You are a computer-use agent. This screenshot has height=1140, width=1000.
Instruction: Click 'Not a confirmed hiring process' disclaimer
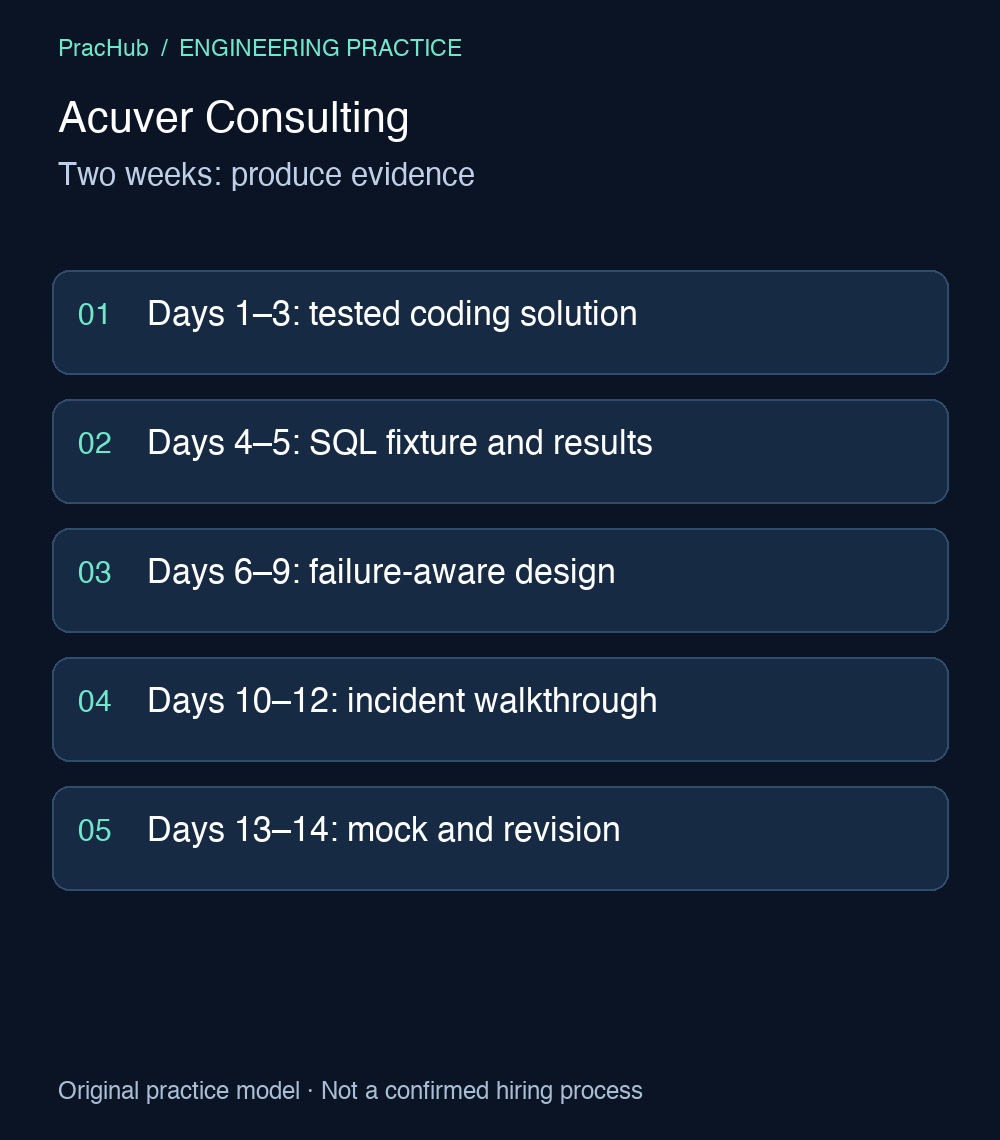[x=481, y=1091]
